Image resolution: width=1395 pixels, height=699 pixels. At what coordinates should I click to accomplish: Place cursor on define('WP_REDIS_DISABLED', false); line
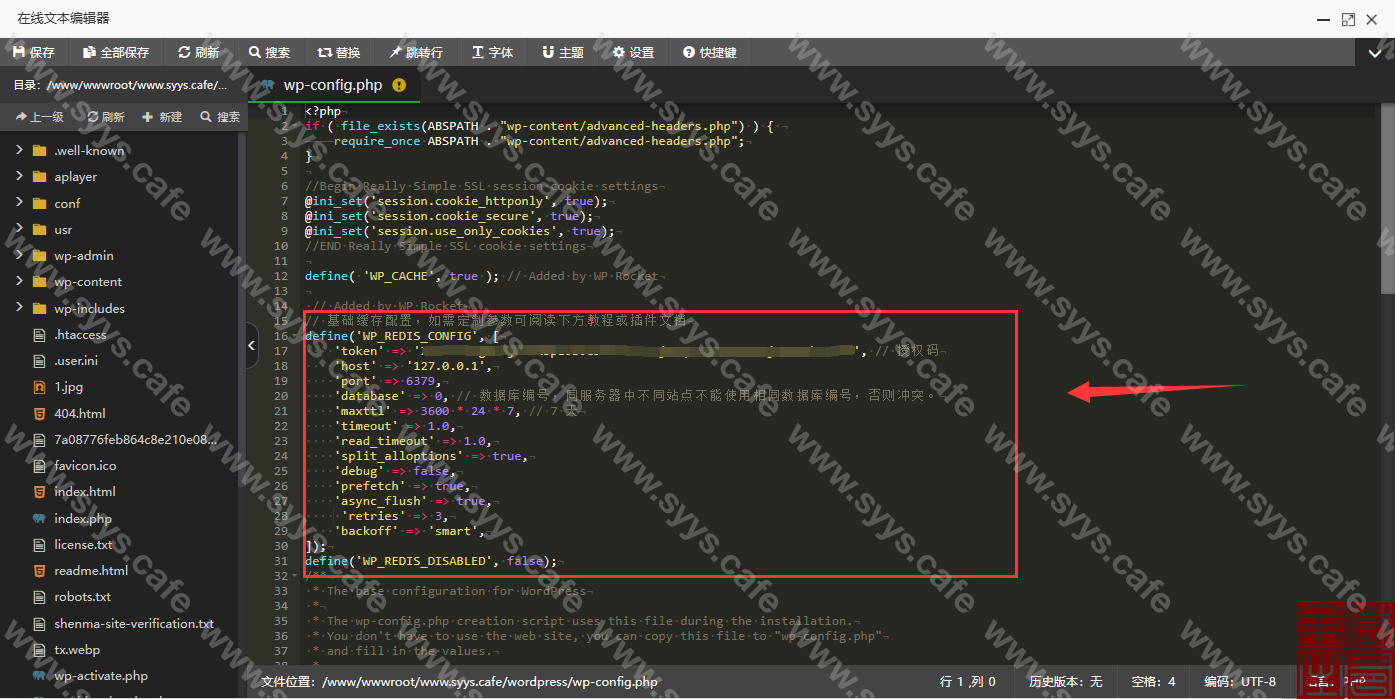[x=431, y=561]
